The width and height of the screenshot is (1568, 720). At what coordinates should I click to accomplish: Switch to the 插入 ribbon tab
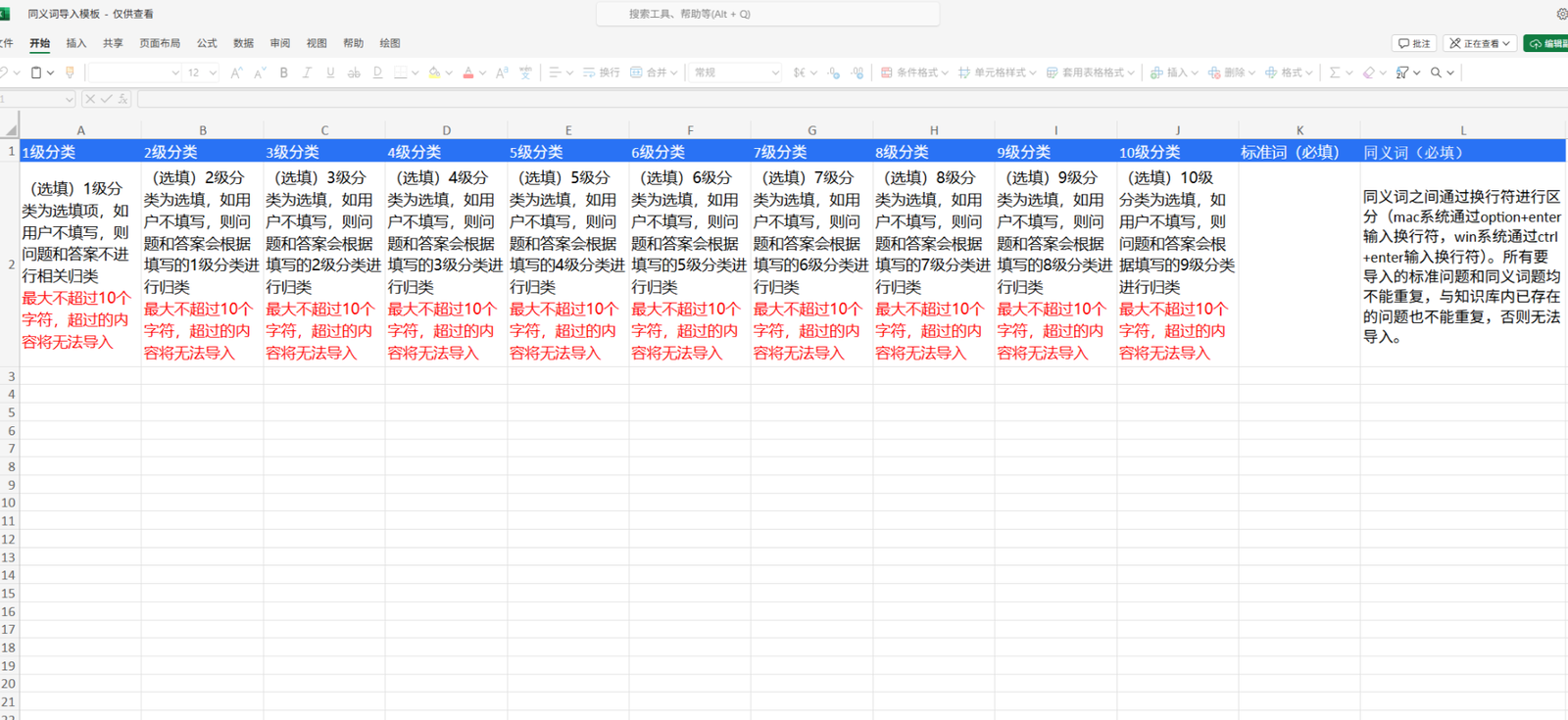(x=75, y=43)
